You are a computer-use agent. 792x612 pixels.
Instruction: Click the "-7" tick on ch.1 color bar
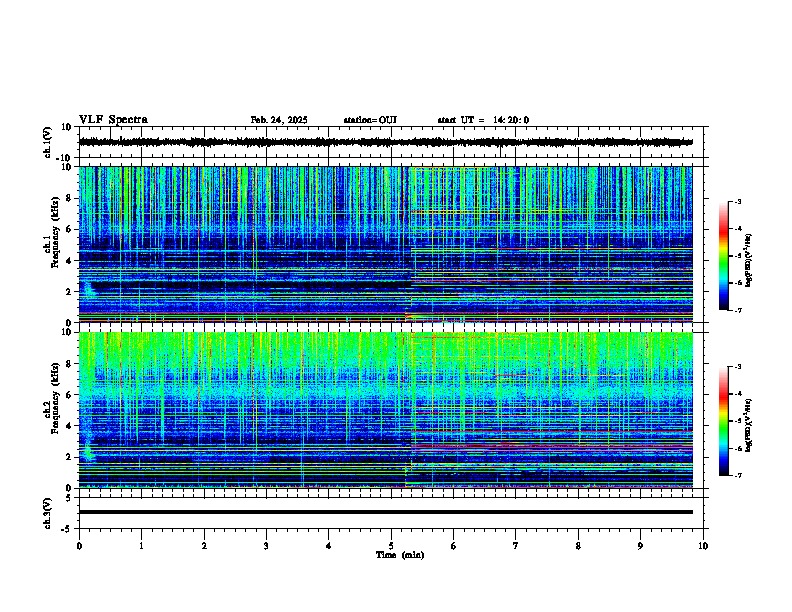coord(737,310)
